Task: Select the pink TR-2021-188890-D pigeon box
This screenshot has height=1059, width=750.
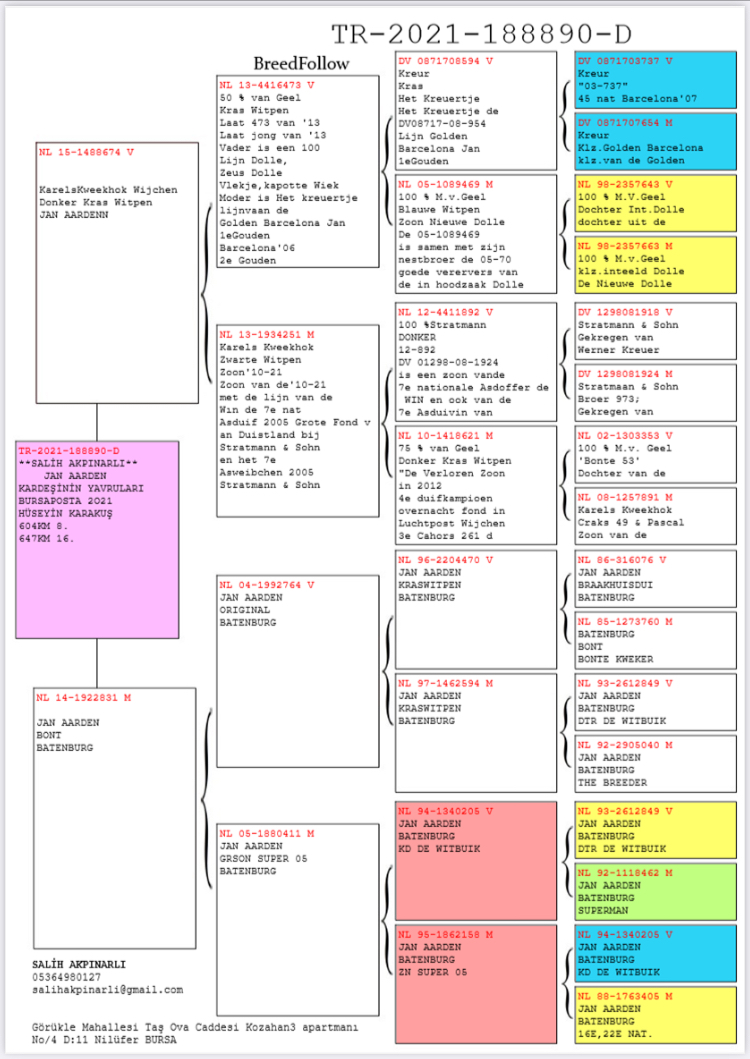Action: pos(97,540)
